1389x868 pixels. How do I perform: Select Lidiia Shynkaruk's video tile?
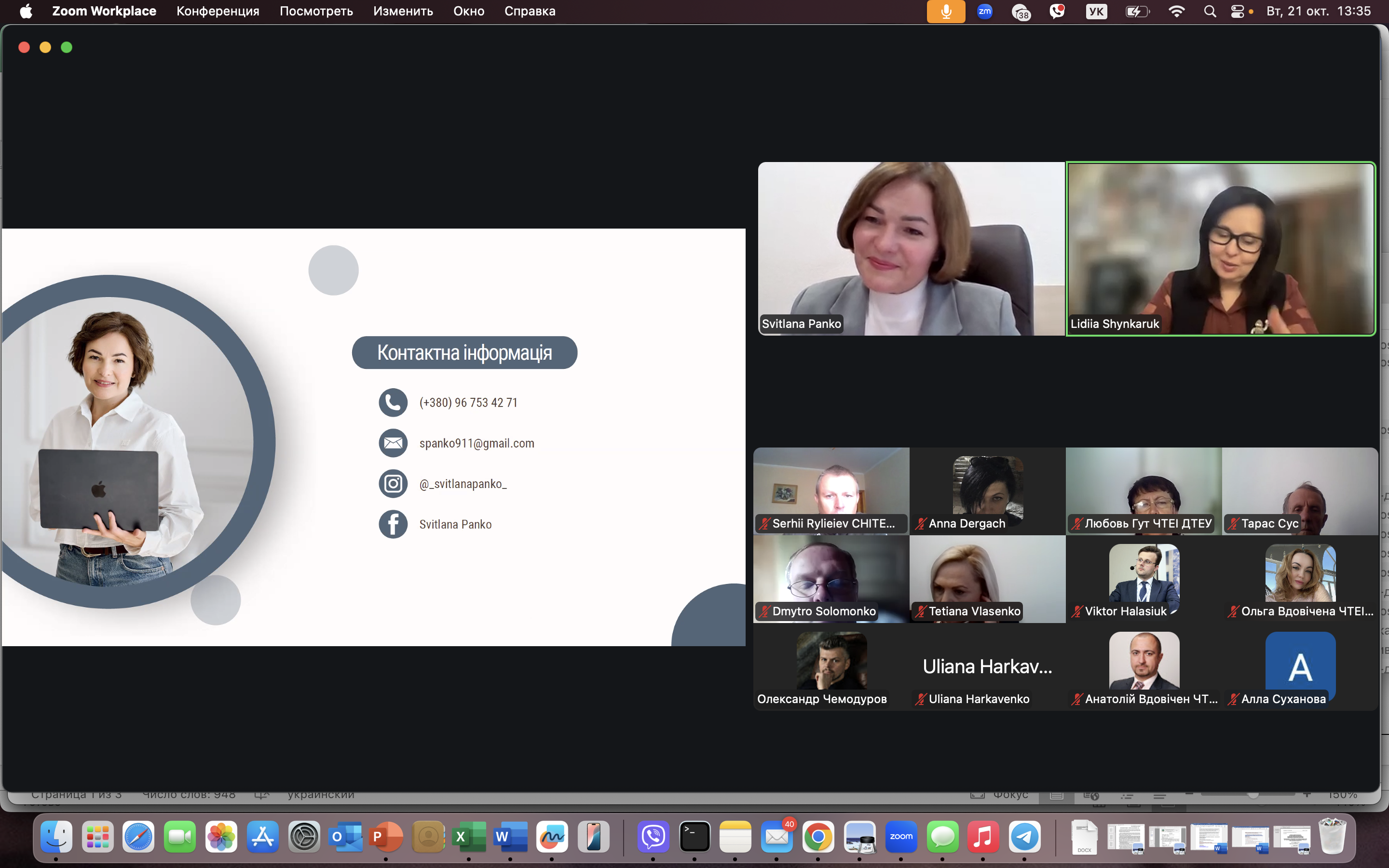1220,248
